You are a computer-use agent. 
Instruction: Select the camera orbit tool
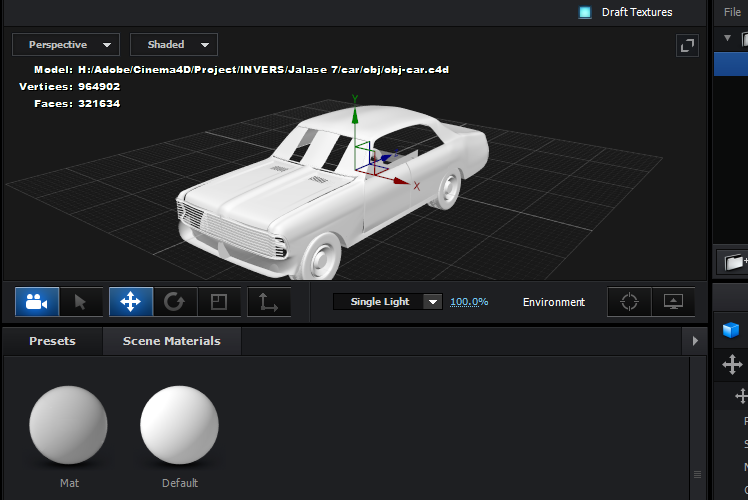point(37,302)
